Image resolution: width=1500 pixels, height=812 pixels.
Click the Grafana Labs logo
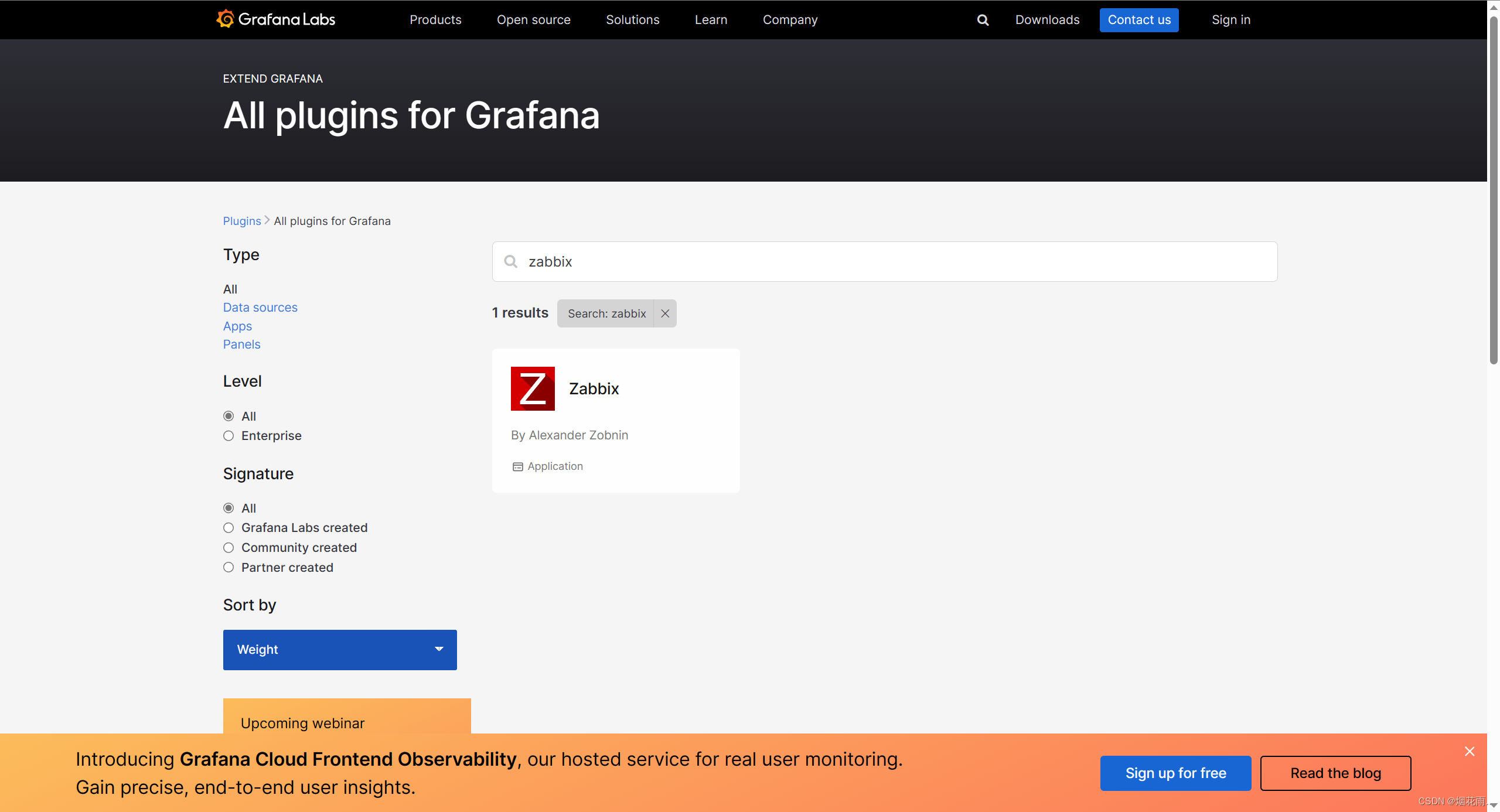pos(275,19)
